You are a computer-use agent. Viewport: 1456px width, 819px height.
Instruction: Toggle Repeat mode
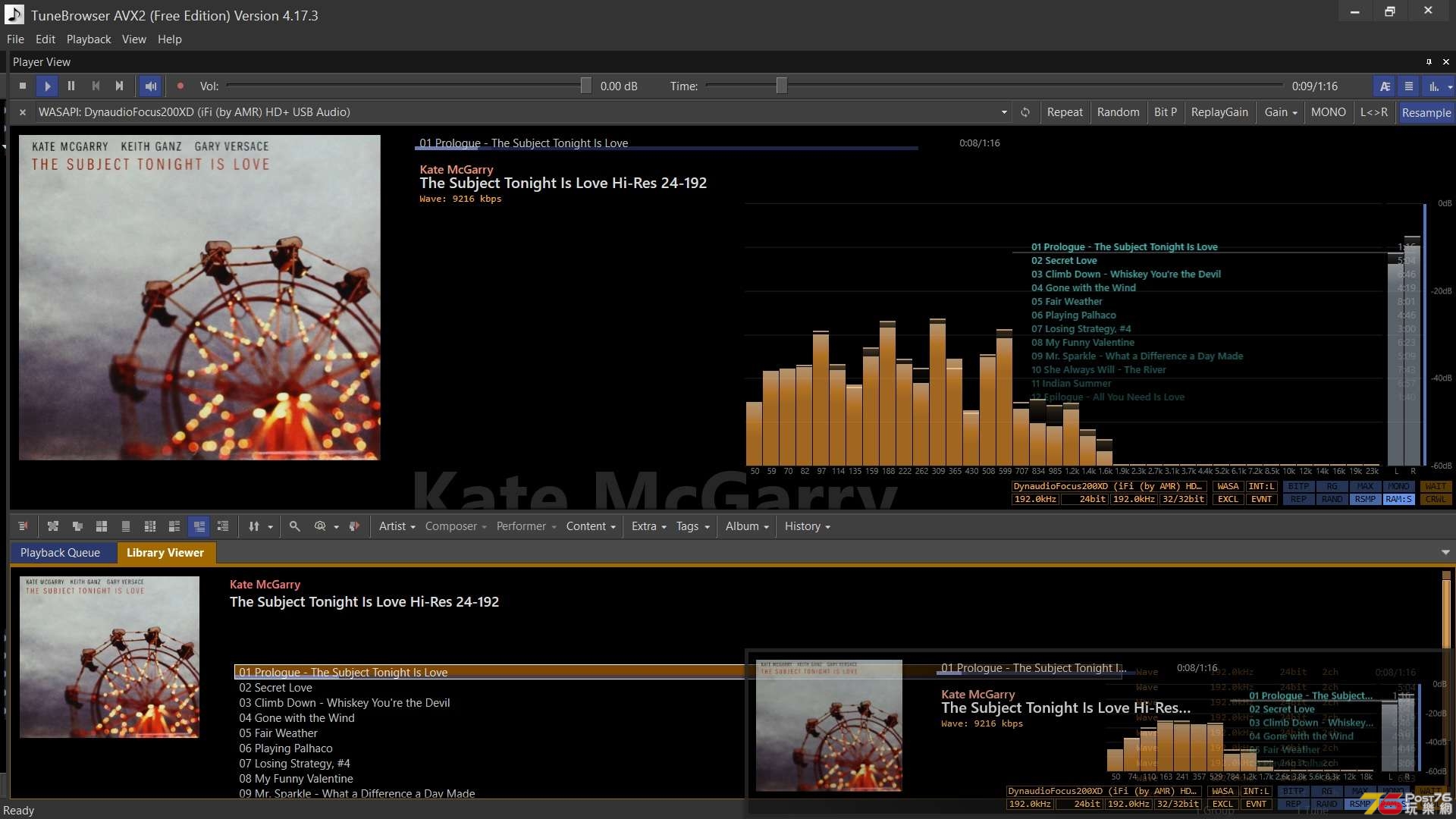pos(1065,112)
